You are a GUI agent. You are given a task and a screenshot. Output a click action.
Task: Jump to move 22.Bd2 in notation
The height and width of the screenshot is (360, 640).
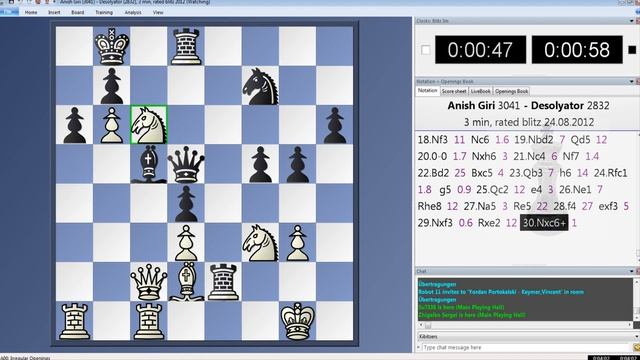(433, 173)
